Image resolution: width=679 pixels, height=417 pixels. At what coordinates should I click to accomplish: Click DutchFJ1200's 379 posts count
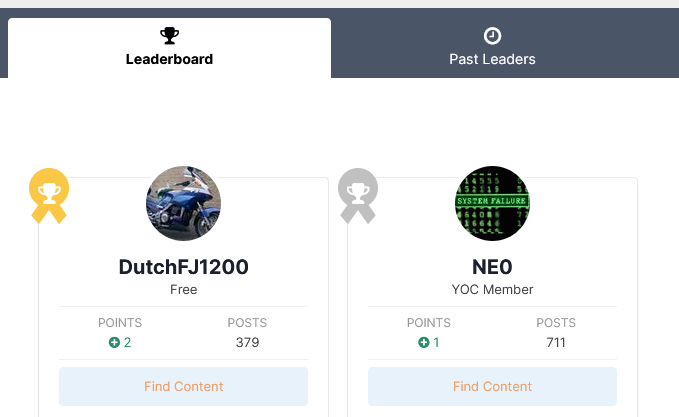pos(247,342)
